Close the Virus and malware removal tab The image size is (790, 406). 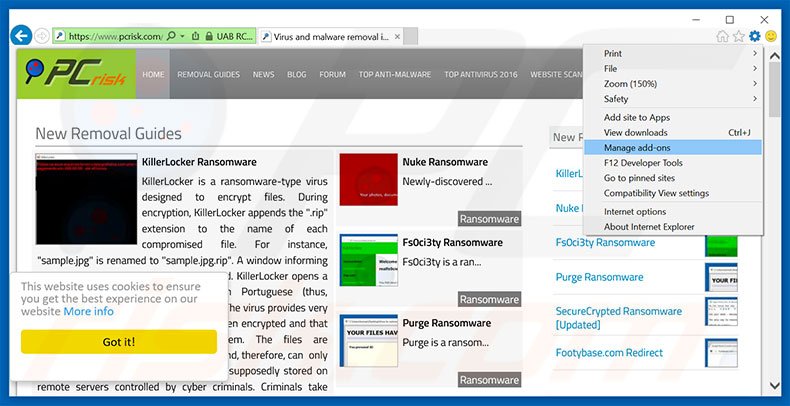pyautogui.click(x=398, y=37)
